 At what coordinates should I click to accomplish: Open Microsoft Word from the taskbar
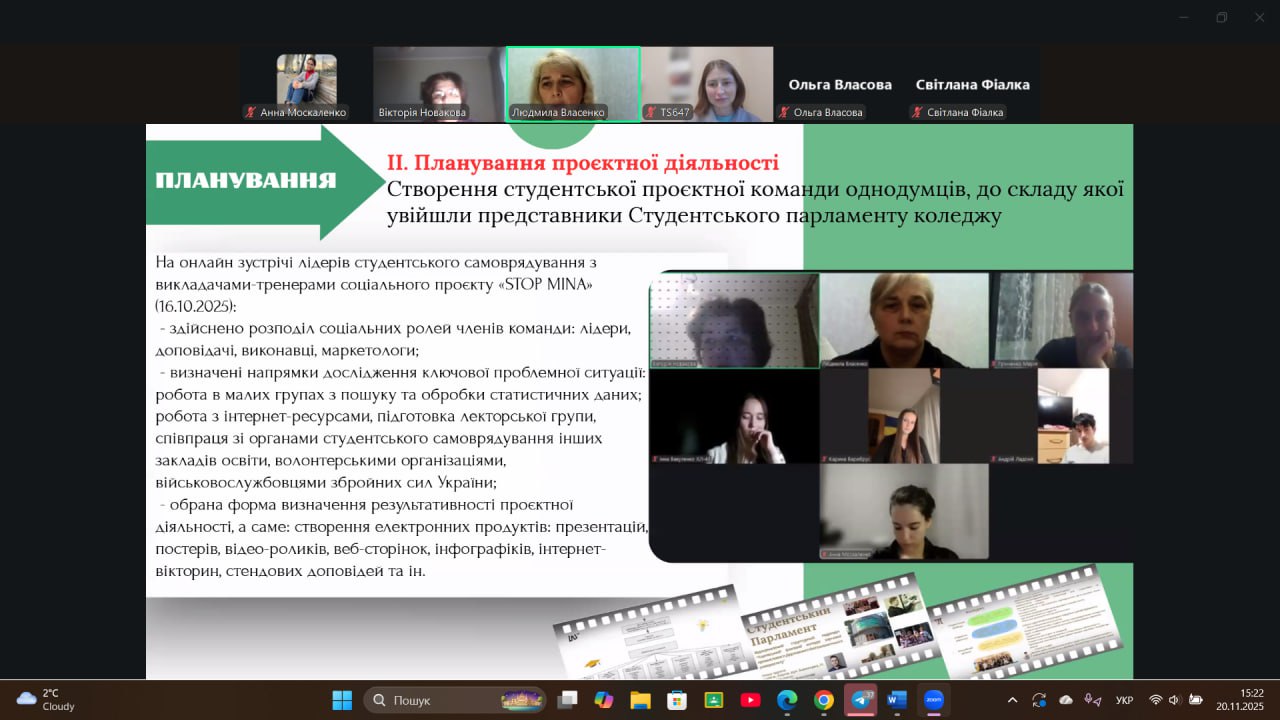pos(896,700)
